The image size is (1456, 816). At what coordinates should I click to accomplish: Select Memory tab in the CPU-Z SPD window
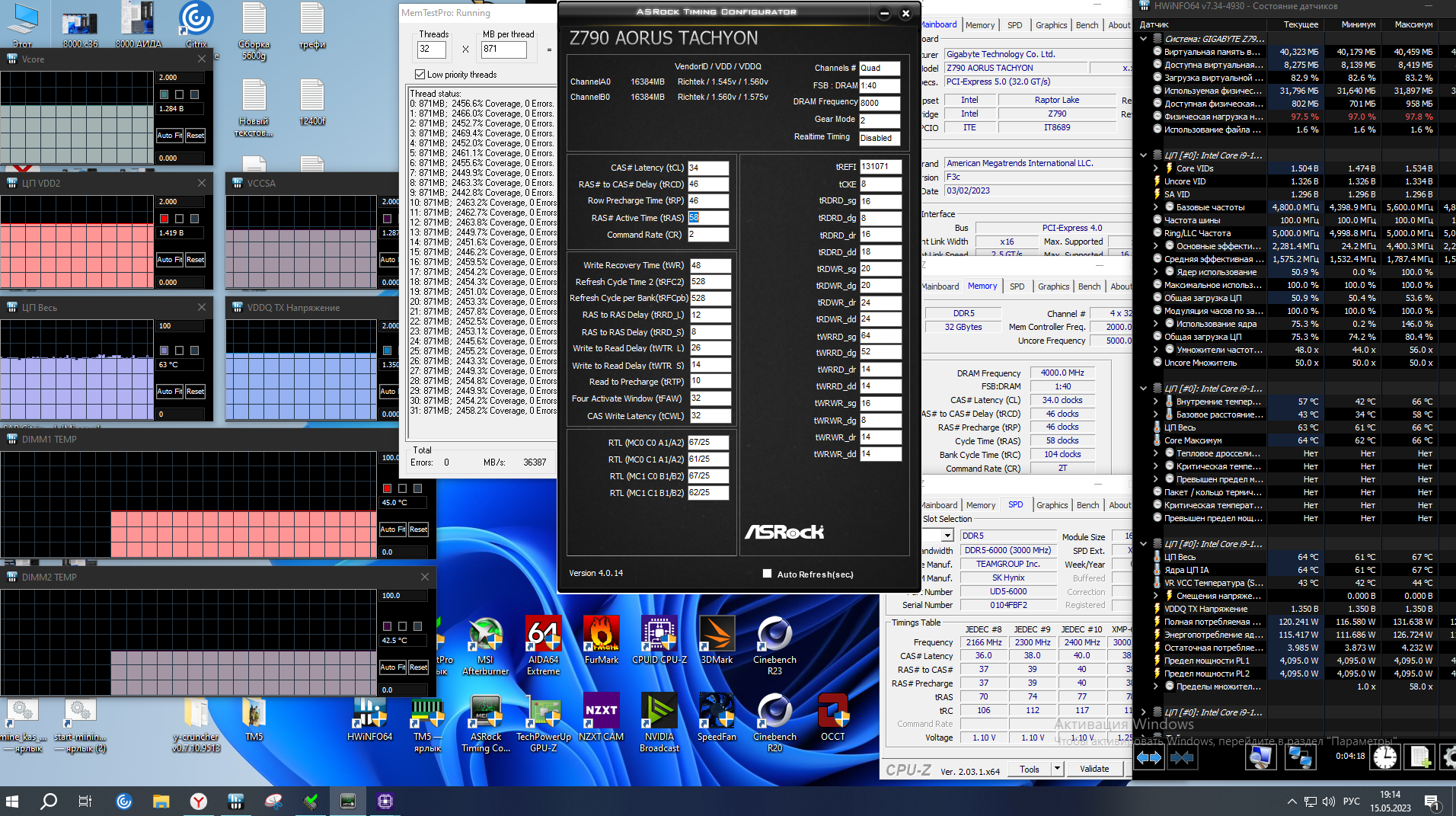coord(980,505)
